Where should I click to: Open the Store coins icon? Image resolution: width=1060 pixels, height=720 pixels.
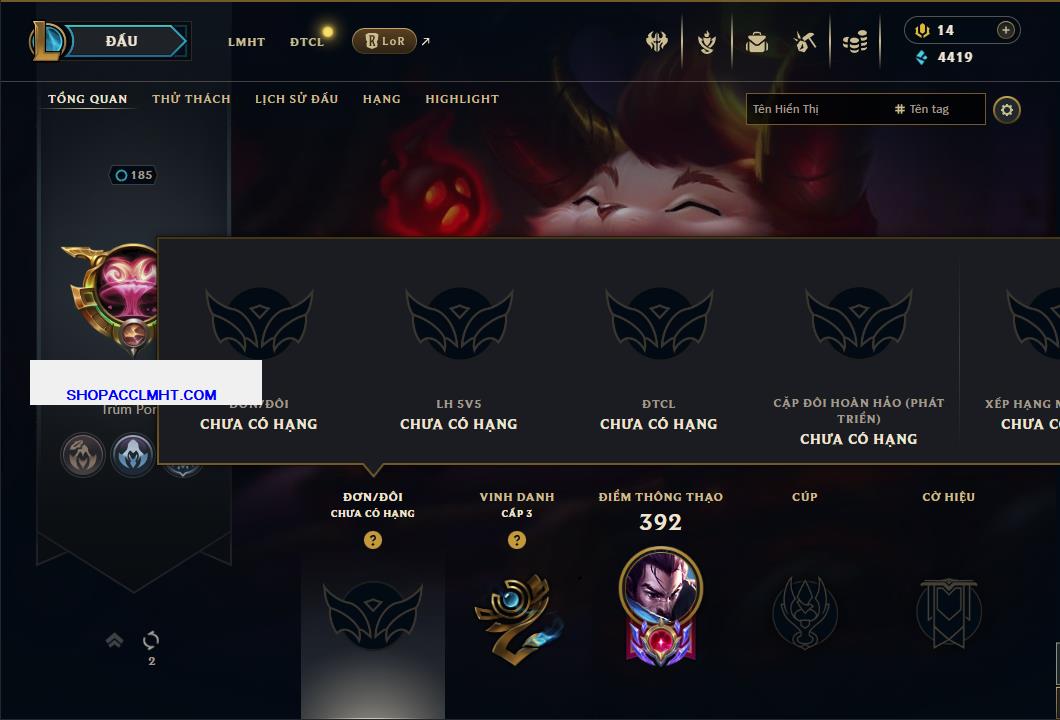(x=854, y=42)
